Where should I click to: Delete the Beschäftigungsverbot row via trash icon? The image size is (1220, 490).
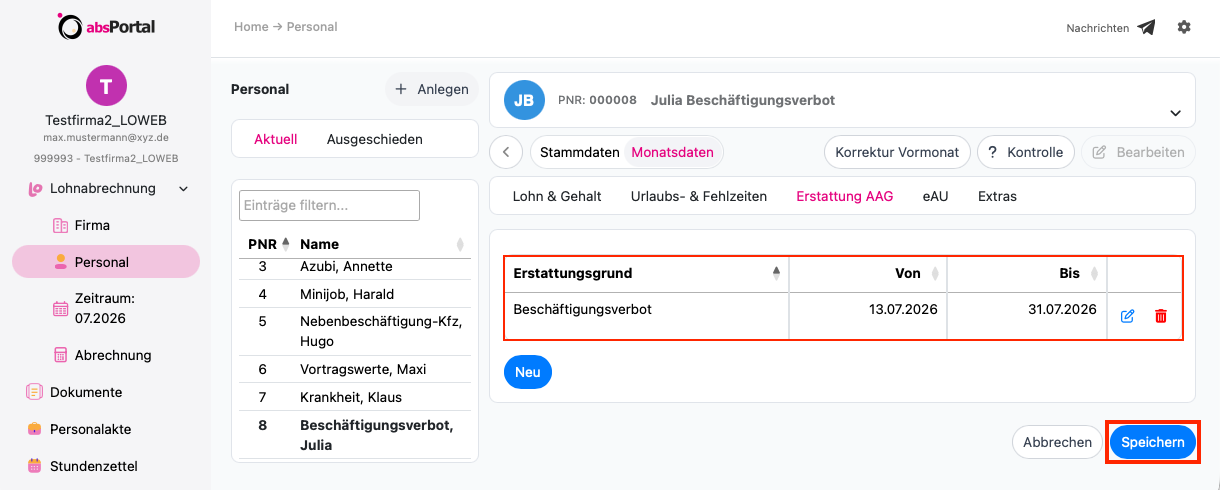point(1161,316)
